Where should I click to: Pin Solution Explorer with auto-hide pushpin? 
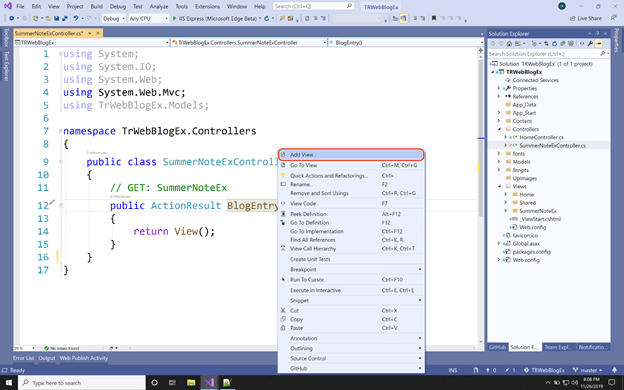coord(597,33)
